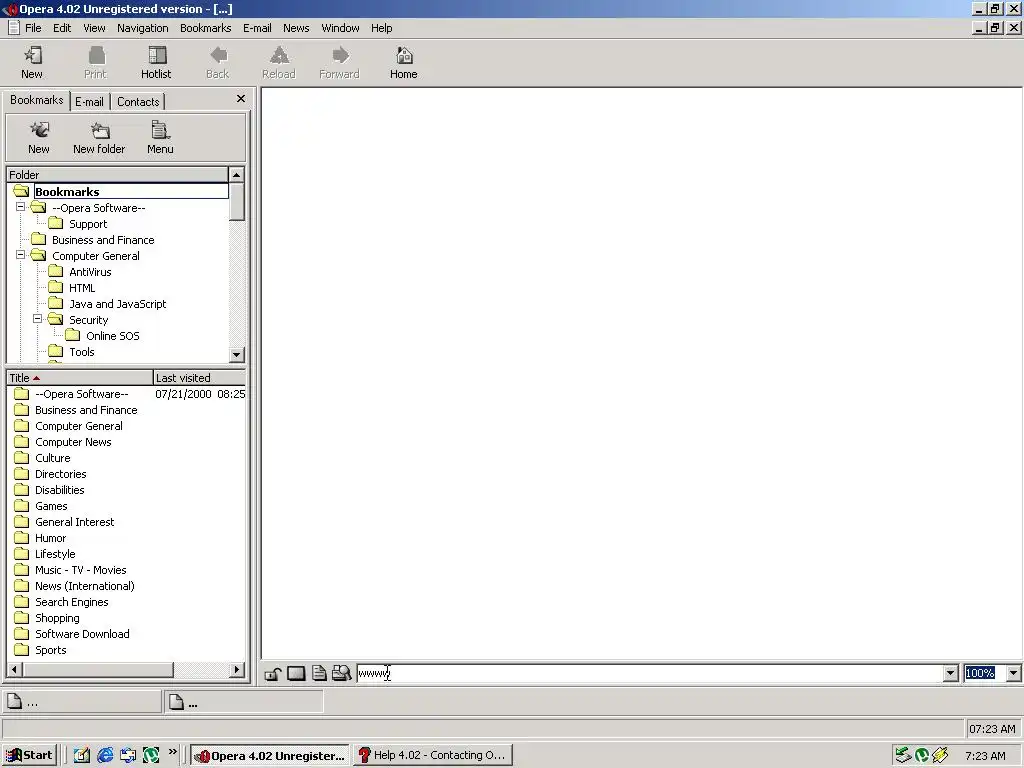
Task: Sort bookmarks by Title column header
Action: click(79, 378)
